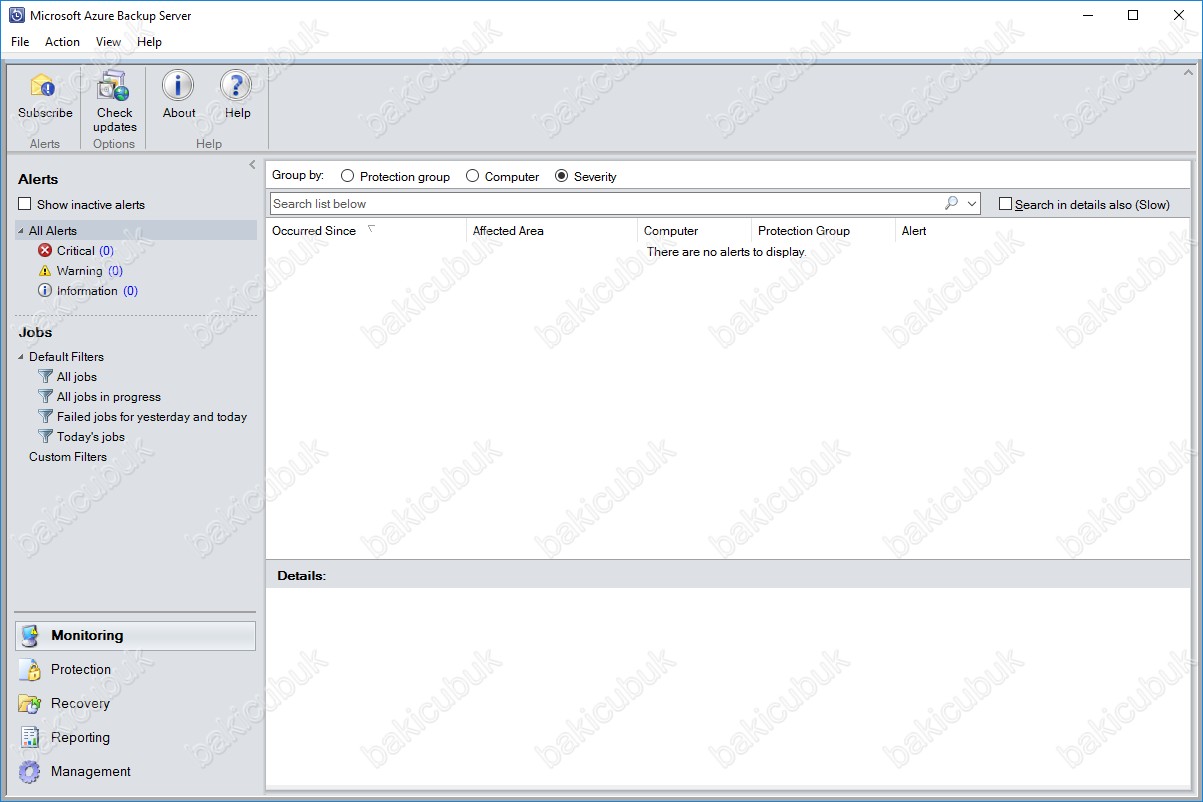Switch to Reporting workspace label

(80, 738)
